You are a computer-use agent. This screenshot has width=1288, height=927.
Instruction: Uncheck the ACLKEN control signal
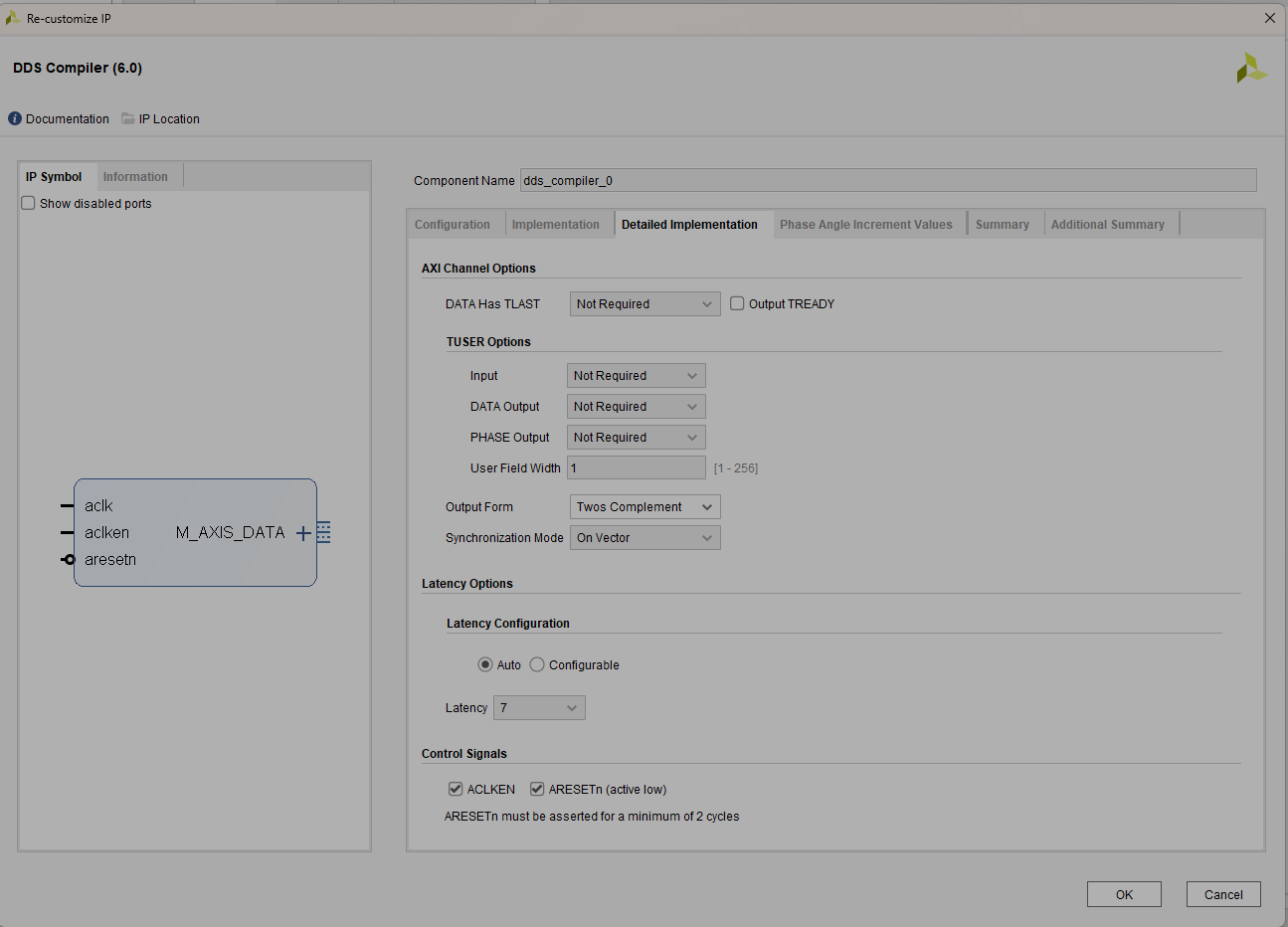(x=456, y=789)
